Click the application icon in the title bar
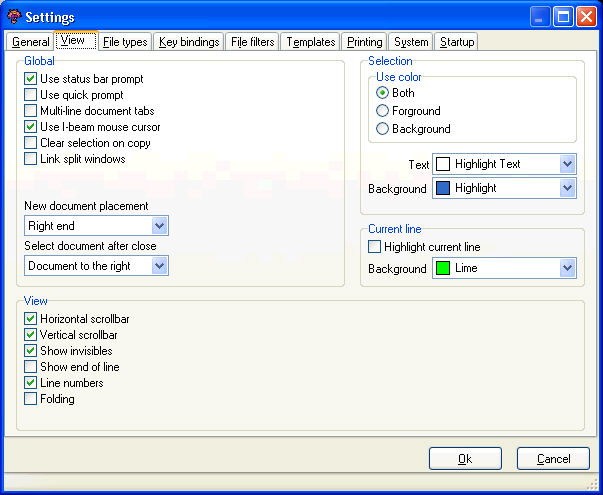This screenshot has width=603, height=495. pos(14,17)
